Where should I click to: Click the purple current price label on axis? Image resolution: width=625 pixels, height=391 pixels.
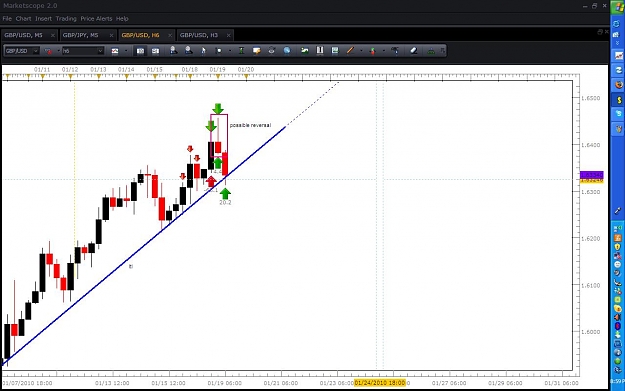click(592, 175)
